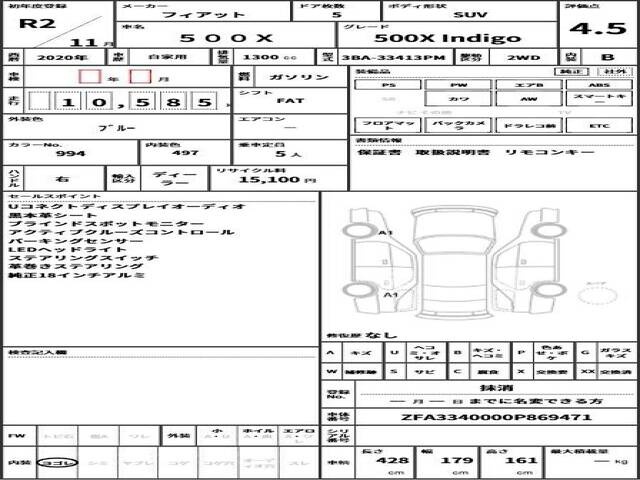The height and width of the screenshot is (480, 640).
Task: Click the chassis number ZFA3340000P869471
Action: coord(482,415)
